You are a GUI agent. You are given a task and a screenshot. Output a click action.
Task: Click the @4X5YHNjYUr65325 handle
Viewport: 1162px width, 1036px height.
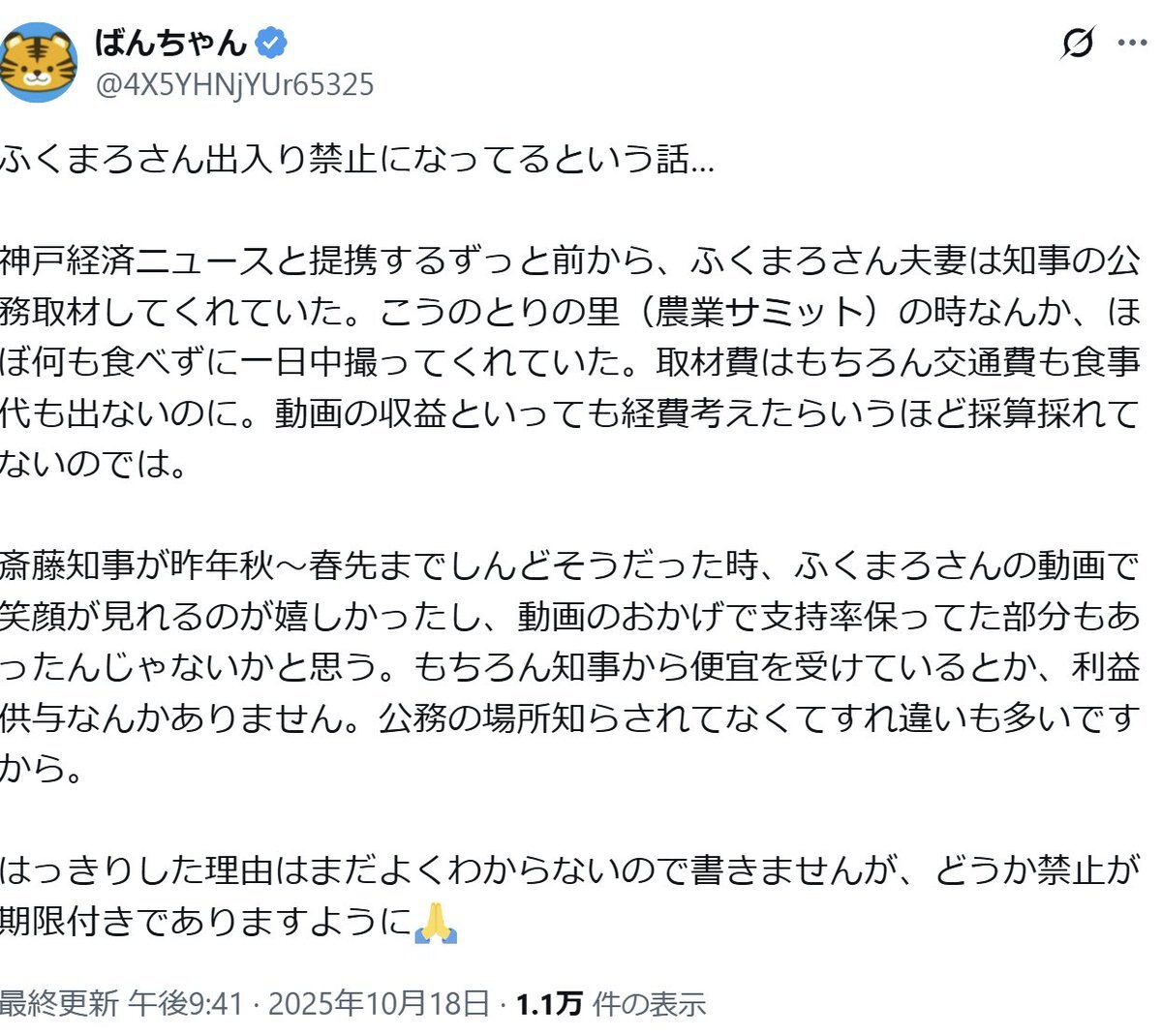233,85
